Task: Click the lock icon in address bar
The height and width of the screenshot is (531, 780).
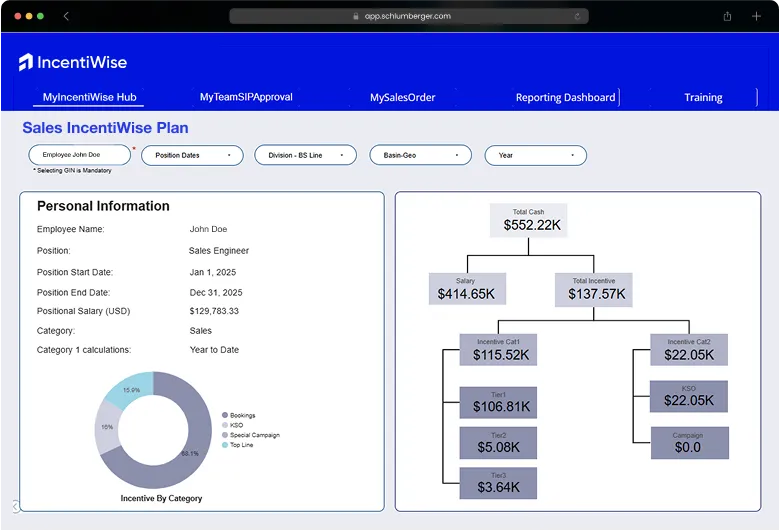Action: (356, 16)
